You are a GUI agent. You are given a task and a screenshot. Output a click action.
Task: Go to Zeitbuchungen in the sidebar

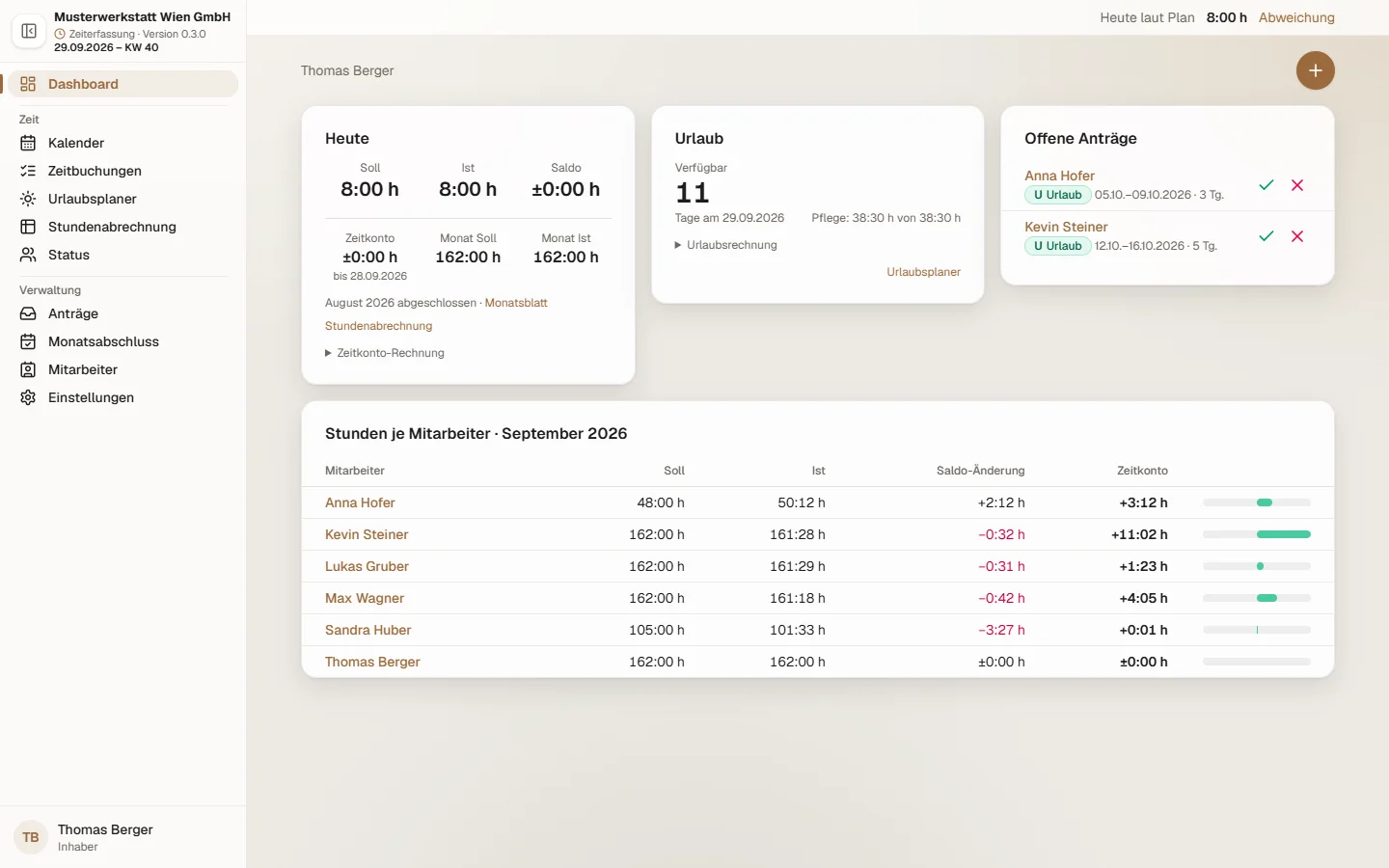pyautogui.click(x=123, y=171)
